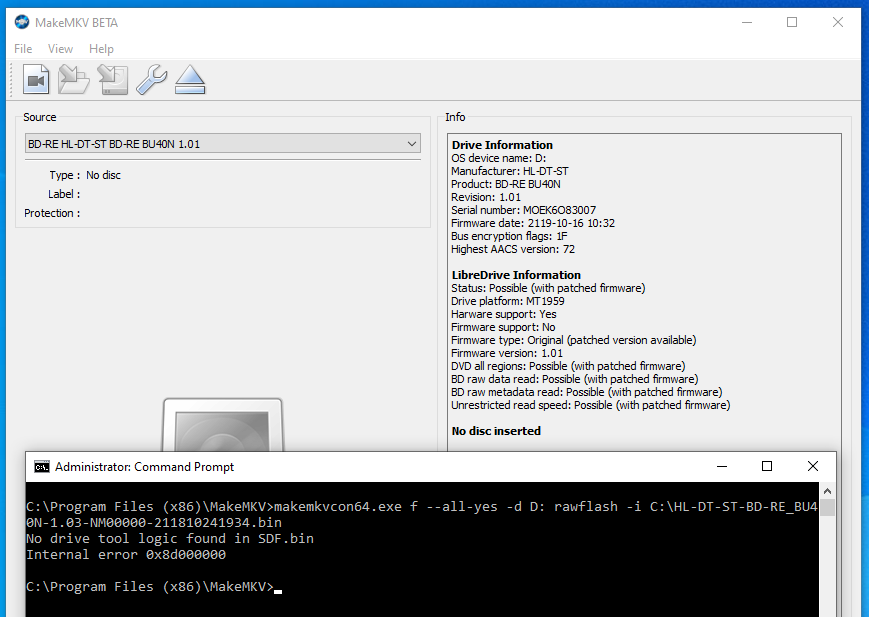Click 'Product: BD-RE BU40N' line
The image size is (869, 617).
505,184
